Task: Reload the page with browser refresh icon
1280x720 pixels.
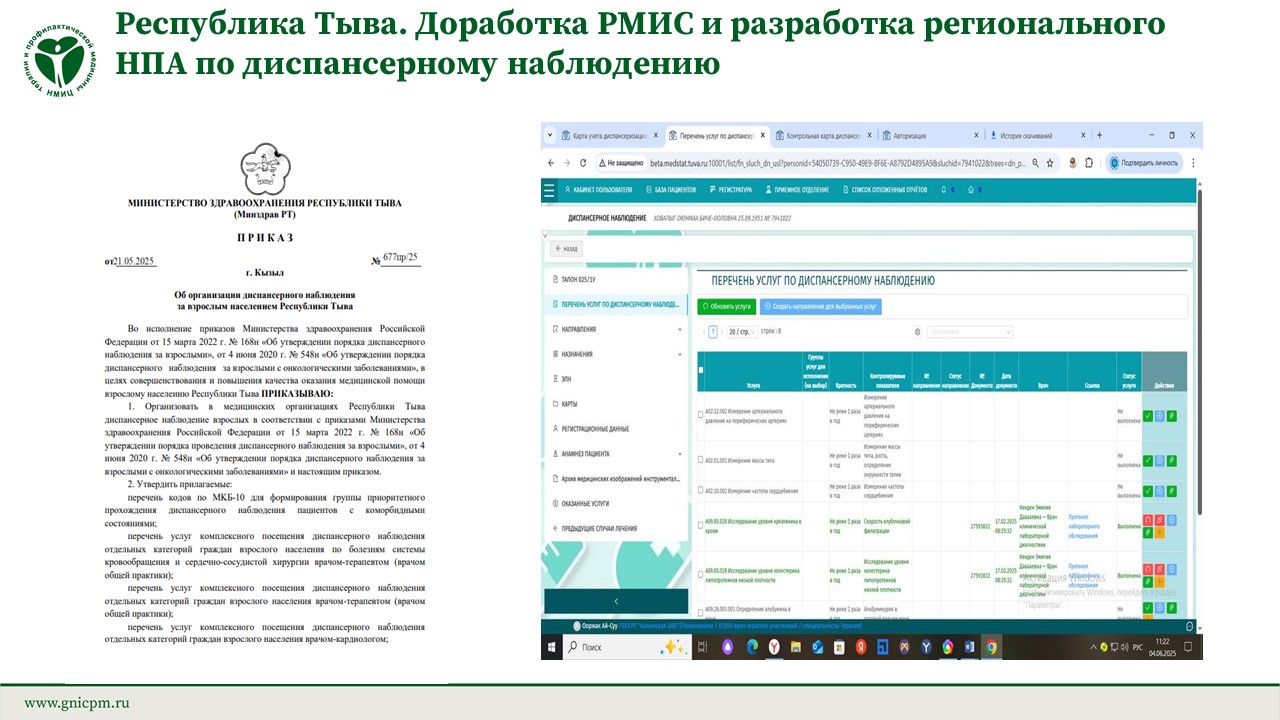Action: click(x=583, y=163)
